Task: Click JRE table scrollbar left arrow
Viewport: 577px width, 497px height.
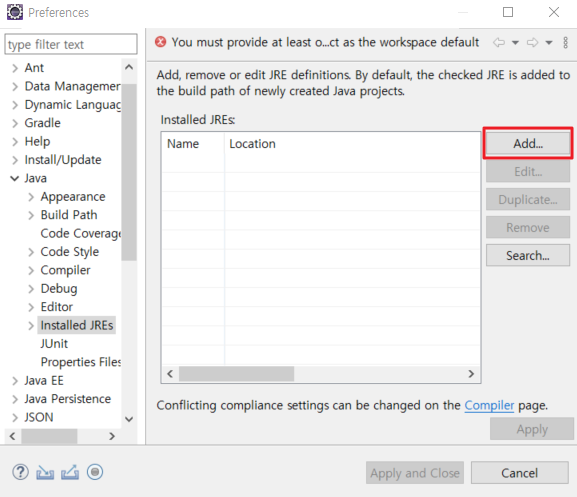Action: pos(170,374)
